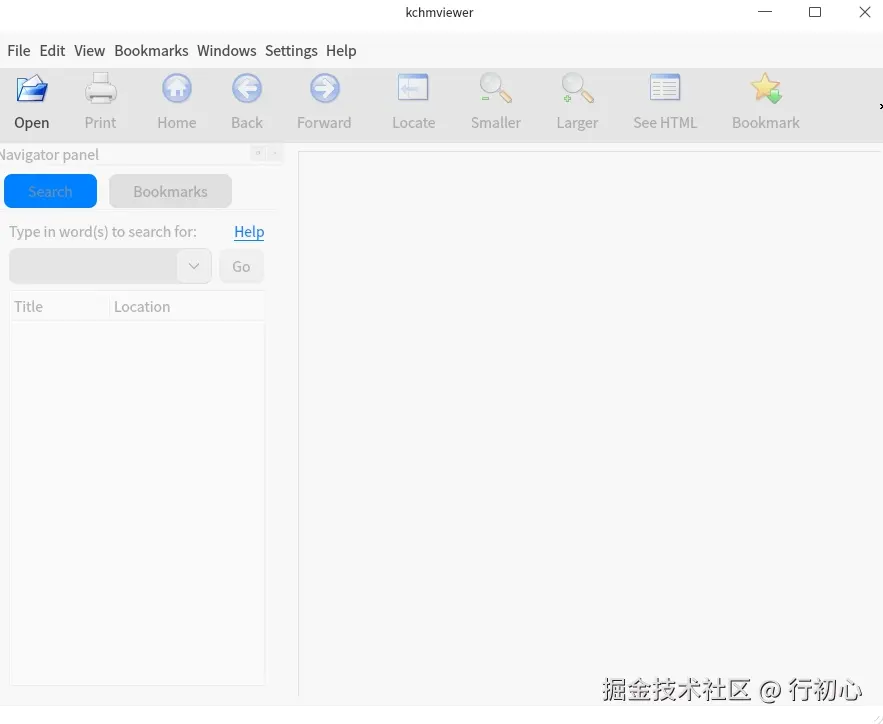Click the Go search button
Image resolution: width=883 pixels, height=724 pixels.
pos(241,266)
